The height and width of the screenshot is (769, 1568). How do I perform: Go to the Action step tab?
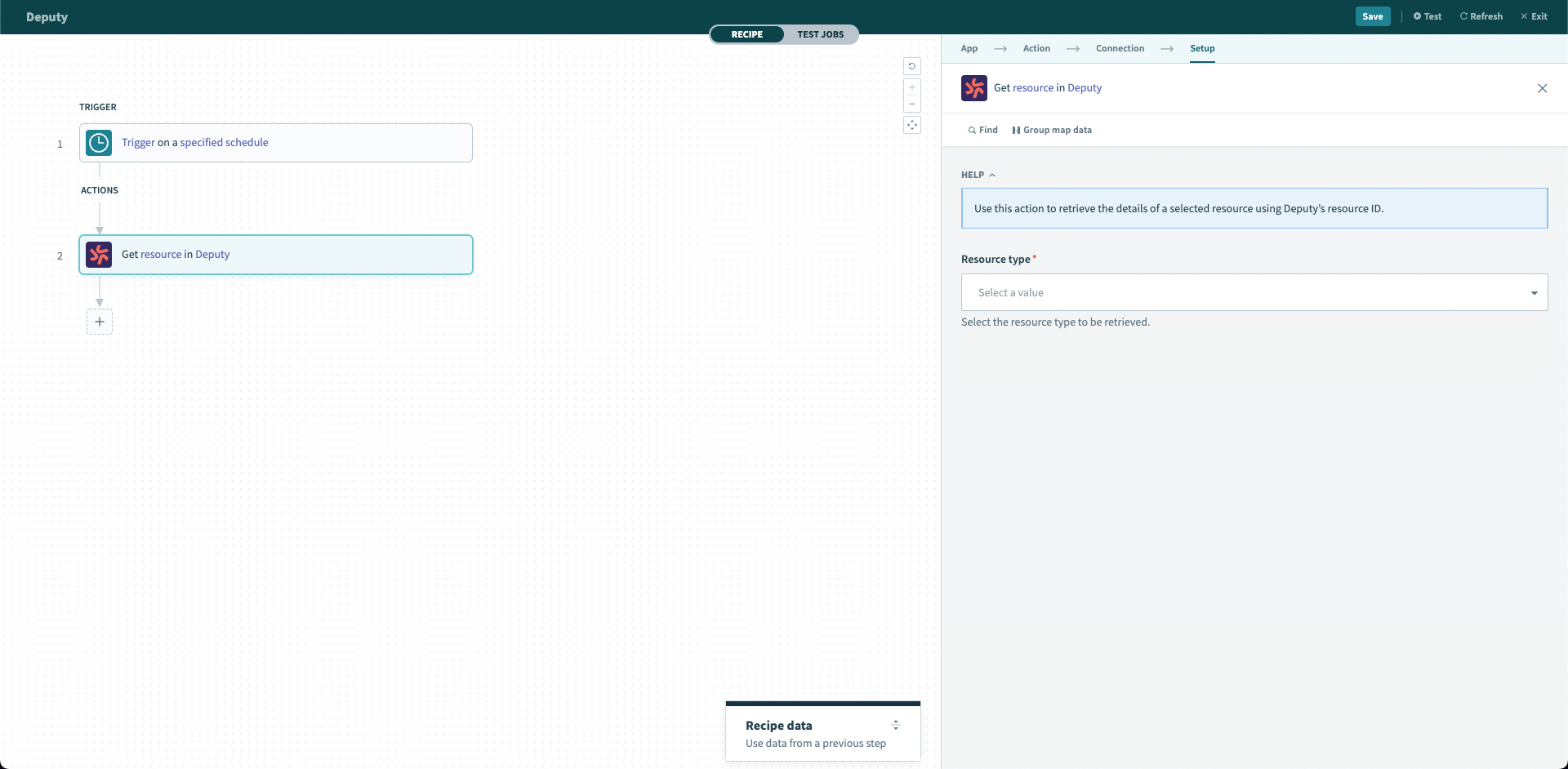pyautogui.click(x=1036, y=48)
